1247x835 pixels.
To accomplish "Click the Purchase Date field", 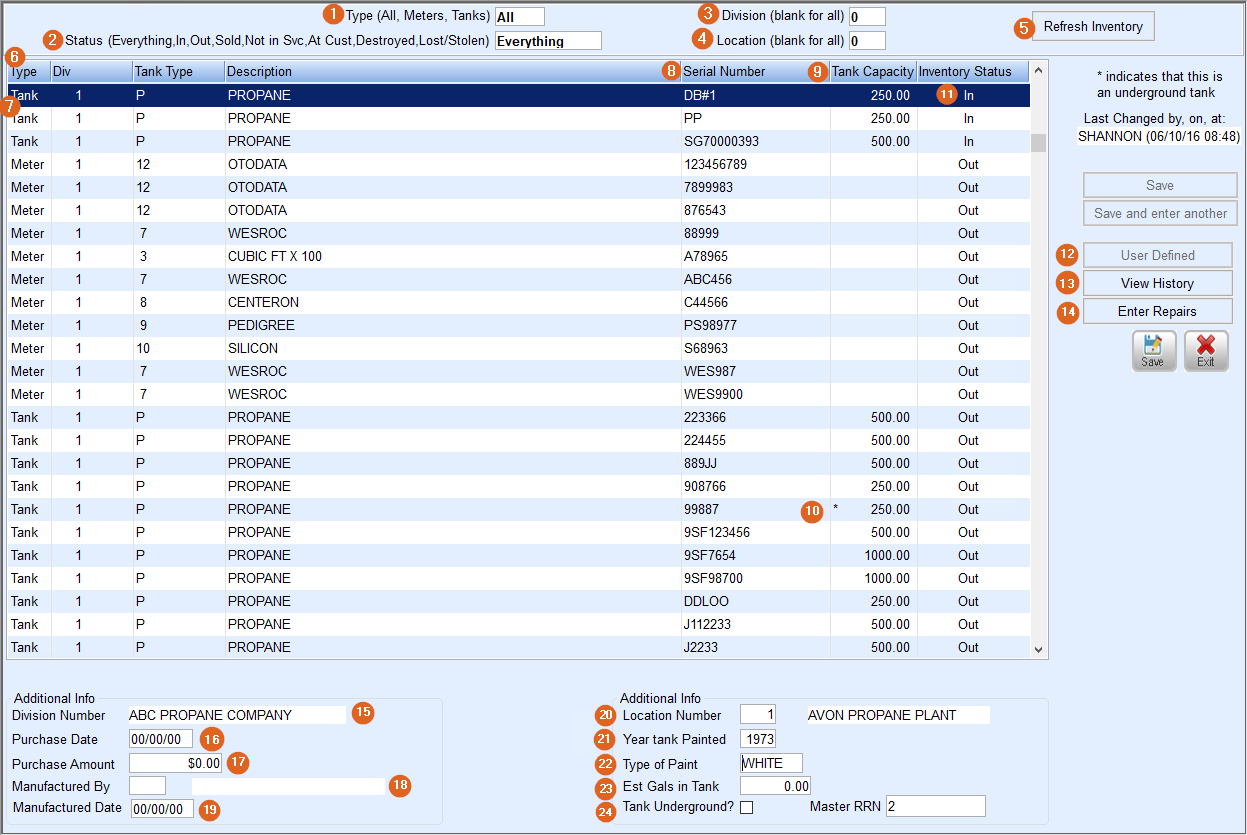I will [x=161, y=739].
